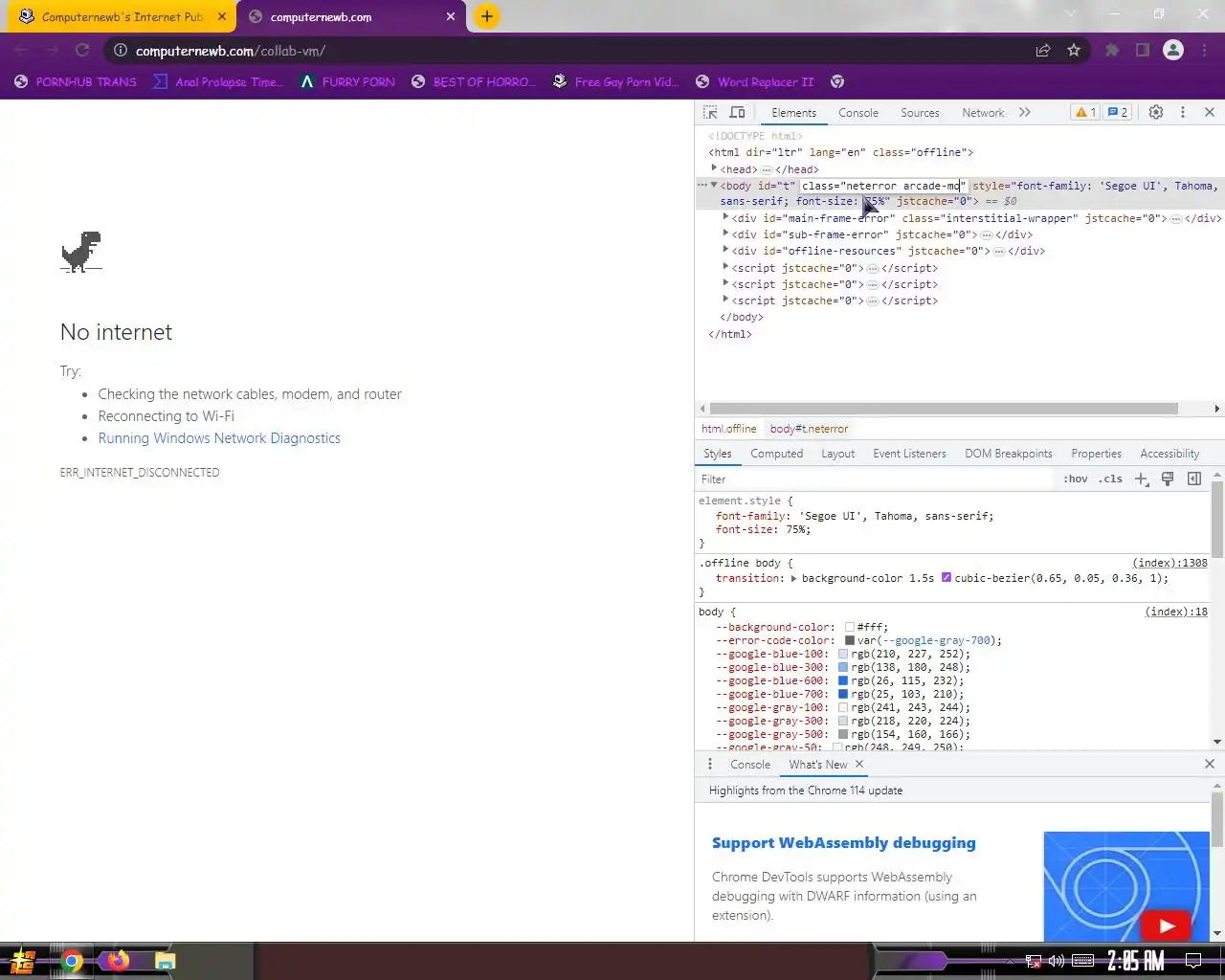This screenshot has width=1225, height=980.
Task: Show more DevTools tabs chevron
Action: (x=1025, y=112)
